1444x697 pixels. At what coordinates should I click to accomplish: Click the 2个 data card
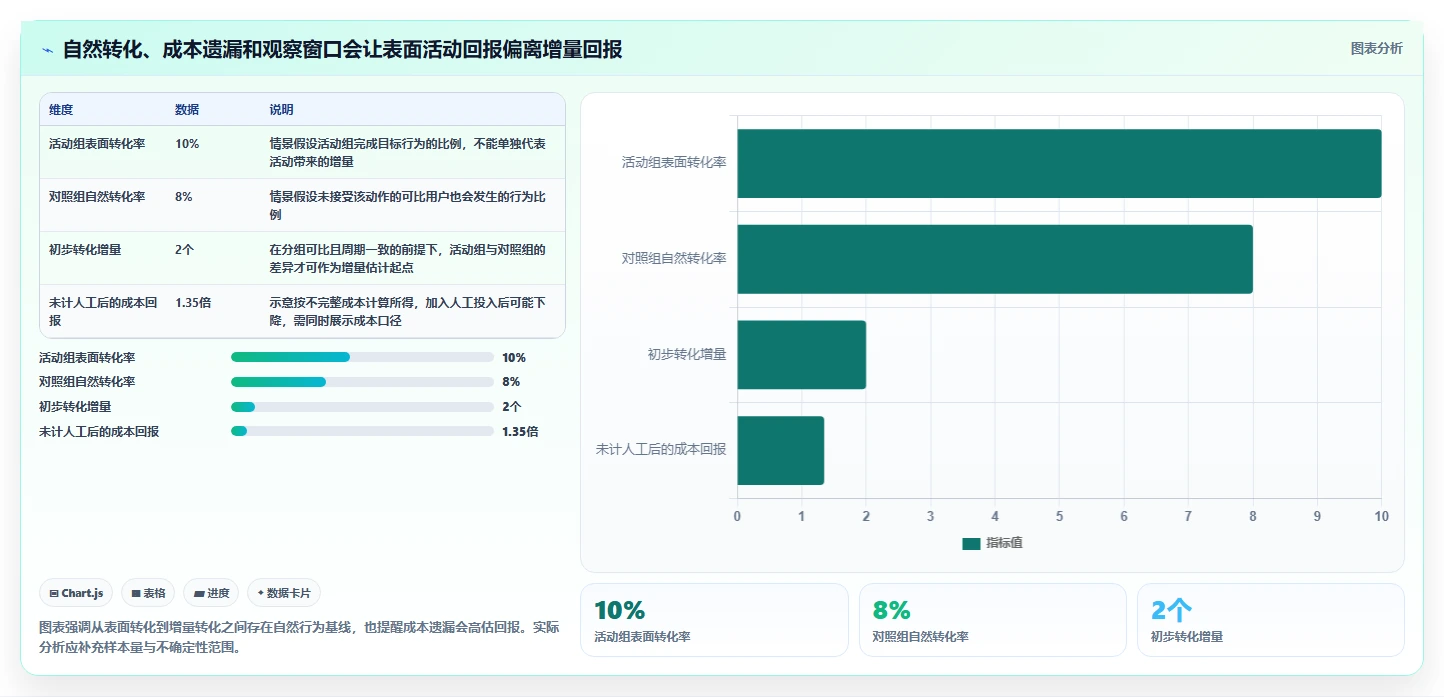coord(1270,620)
